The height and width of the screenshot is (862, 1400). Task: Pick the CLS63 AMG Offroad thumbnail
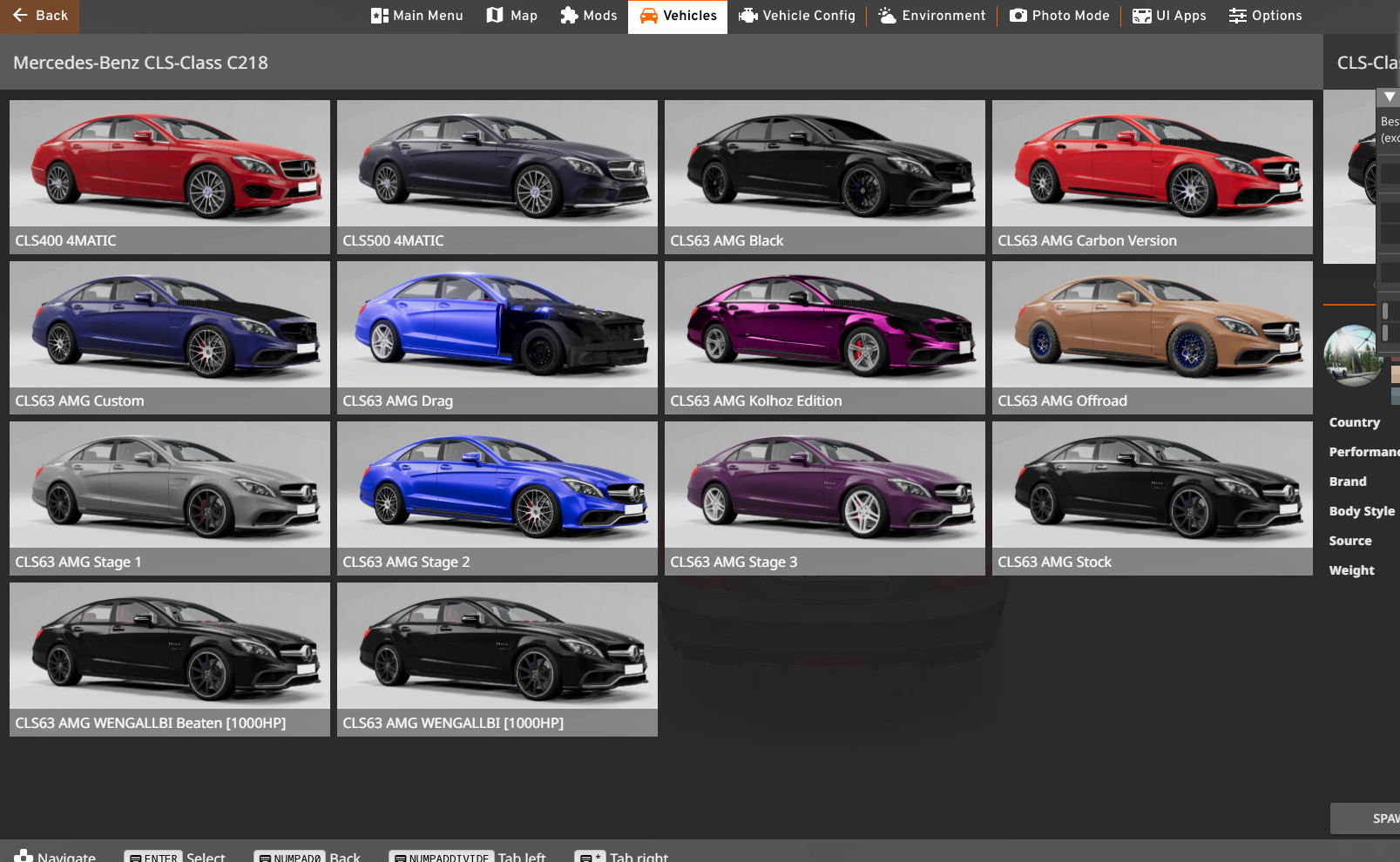point(1153,338)
